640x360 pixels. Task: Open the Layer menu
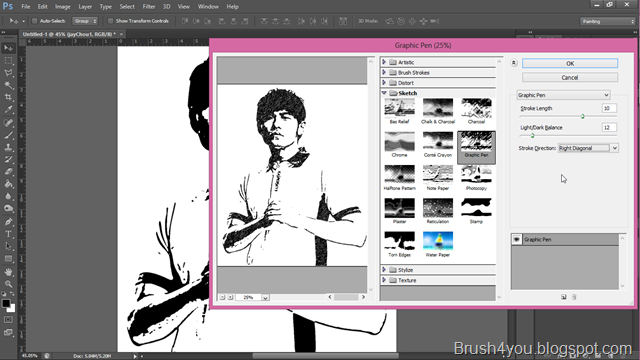[85, 7]
